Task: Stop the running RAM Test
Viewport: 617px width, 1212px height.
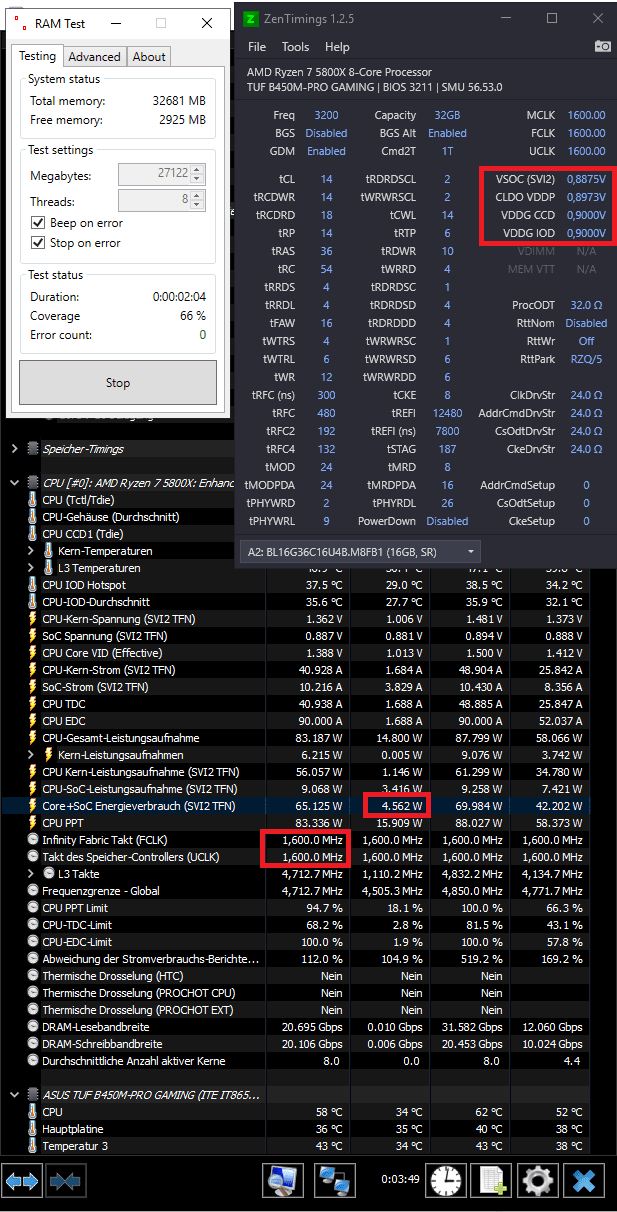Action: (118, 382)
